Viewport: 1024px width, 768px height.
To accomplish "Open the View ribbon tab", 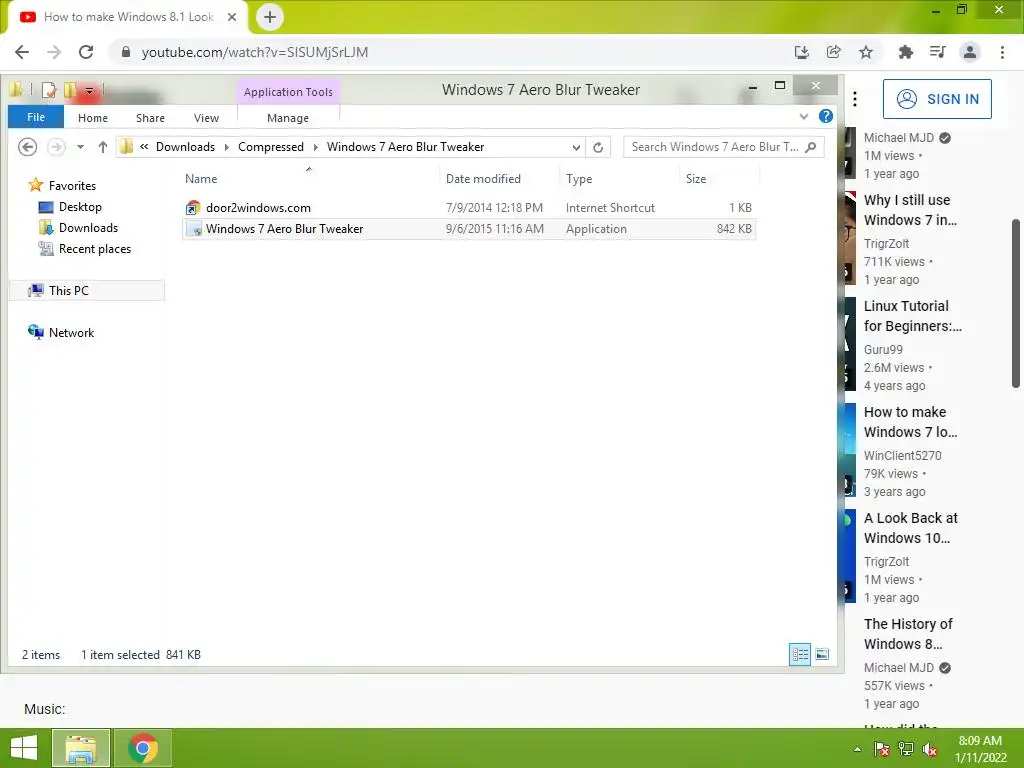I will (x=206, y=118).
